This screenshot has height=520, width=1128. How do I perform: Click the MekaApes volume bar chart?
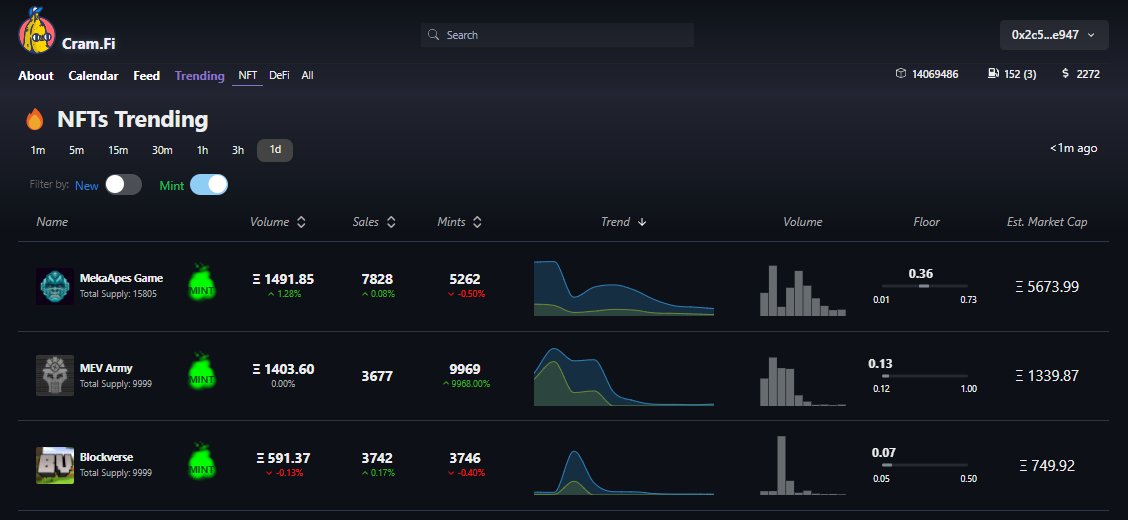[x=803, y=291]
